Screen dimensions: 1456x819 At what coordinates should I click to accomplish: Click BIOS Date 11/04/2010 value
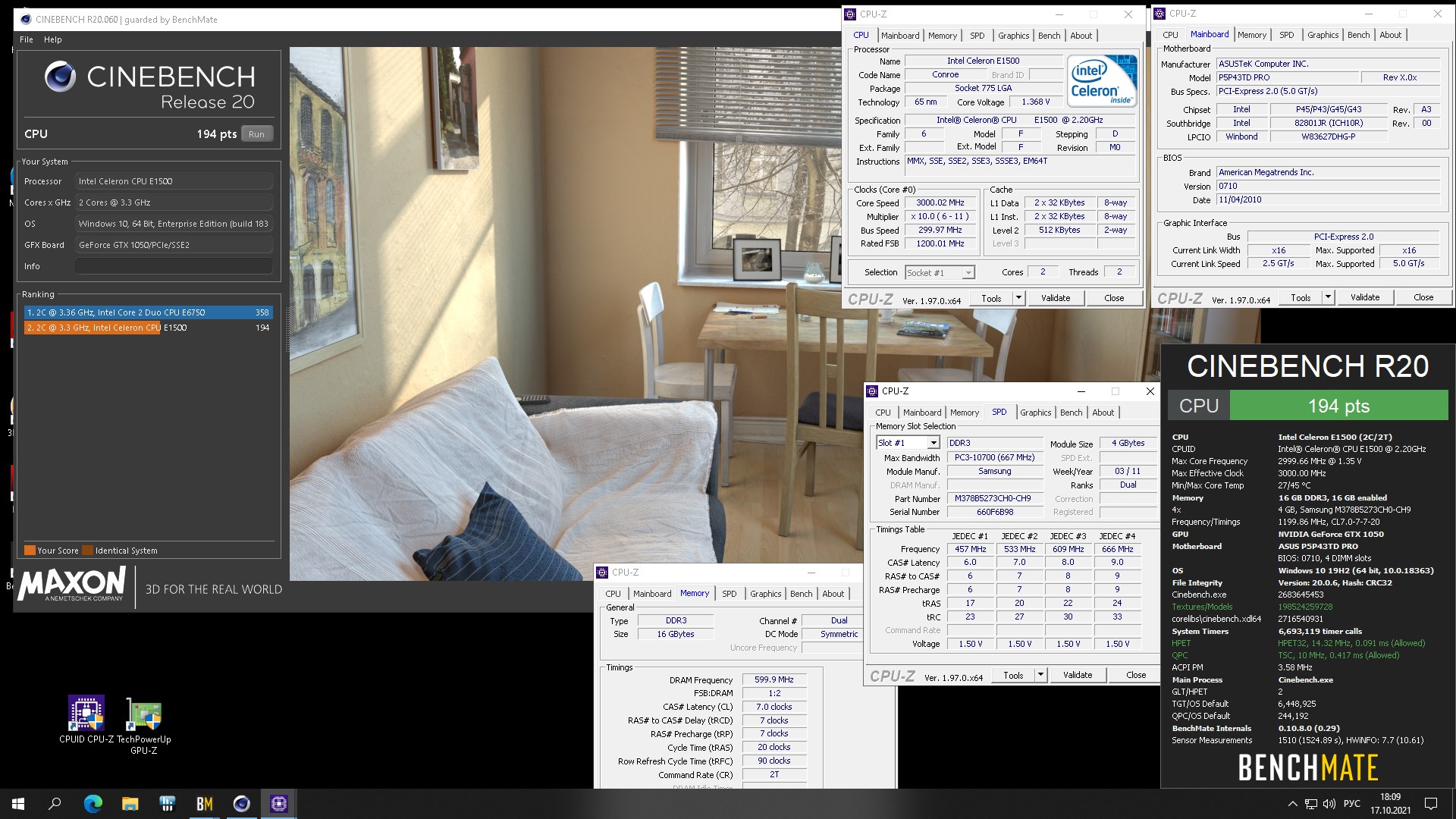(x=1328, y=199)
